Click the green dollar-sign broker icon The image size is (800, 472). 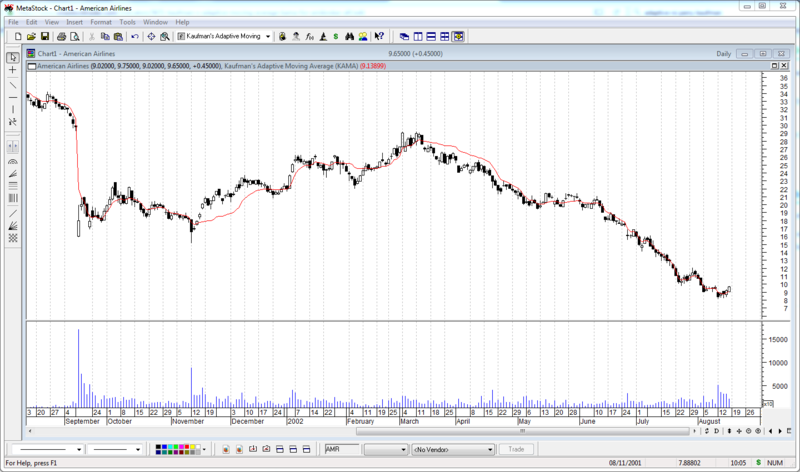click(x=336, y=36)
